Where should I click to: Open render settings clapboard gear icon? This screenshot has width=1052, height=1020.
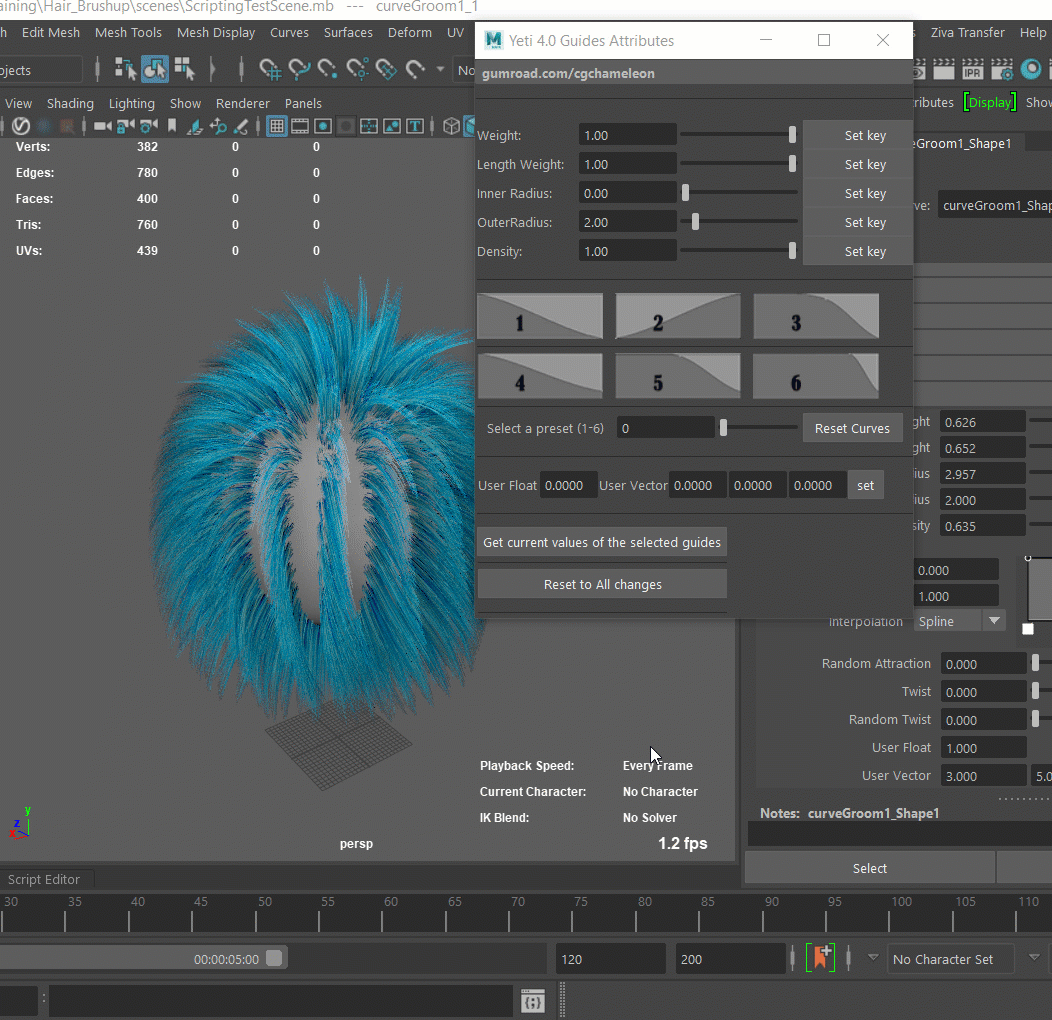pyautogui.click(x=1002, y=69)
